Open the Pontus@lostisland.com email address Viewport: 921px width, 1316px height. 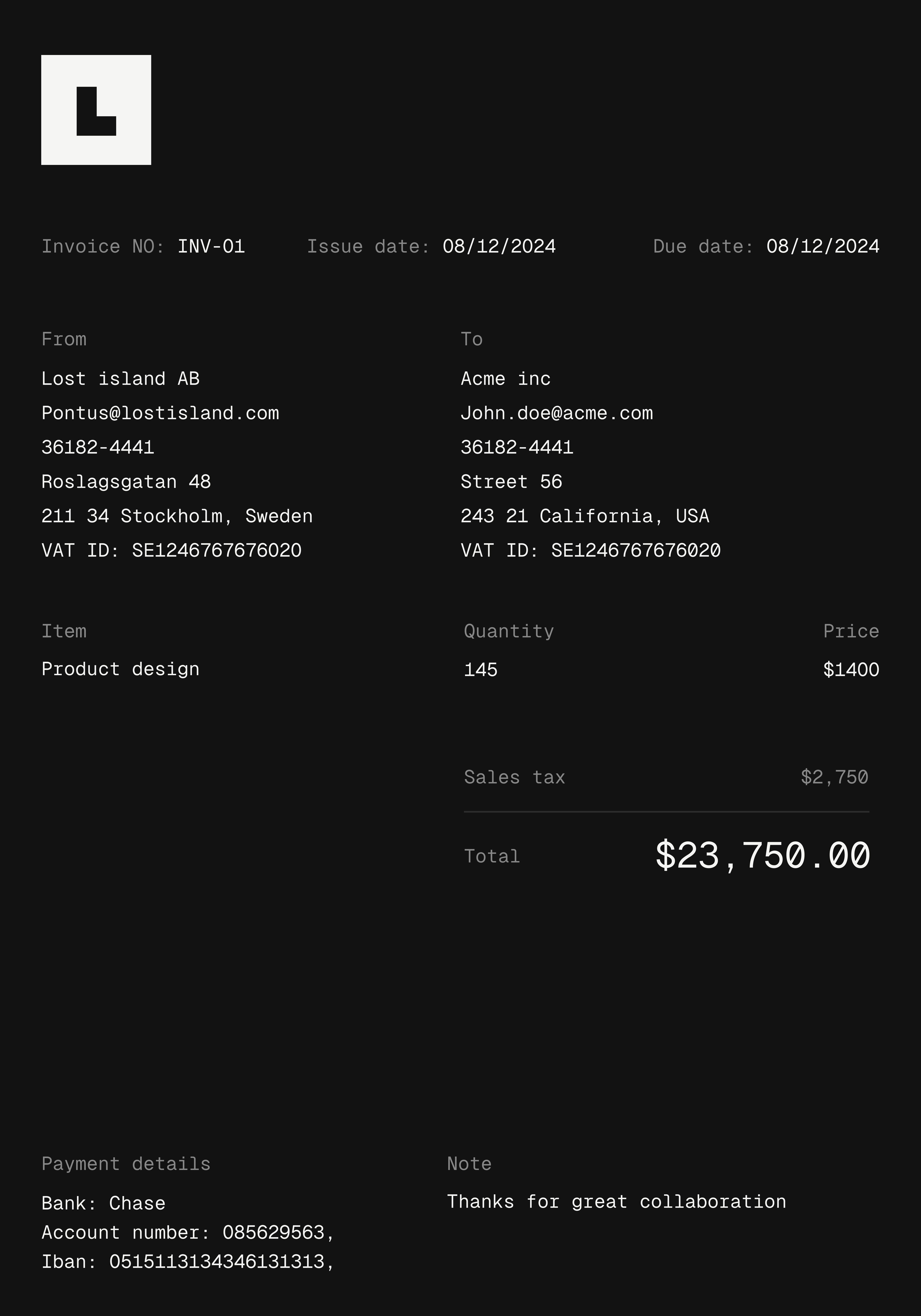pos(160,413)
